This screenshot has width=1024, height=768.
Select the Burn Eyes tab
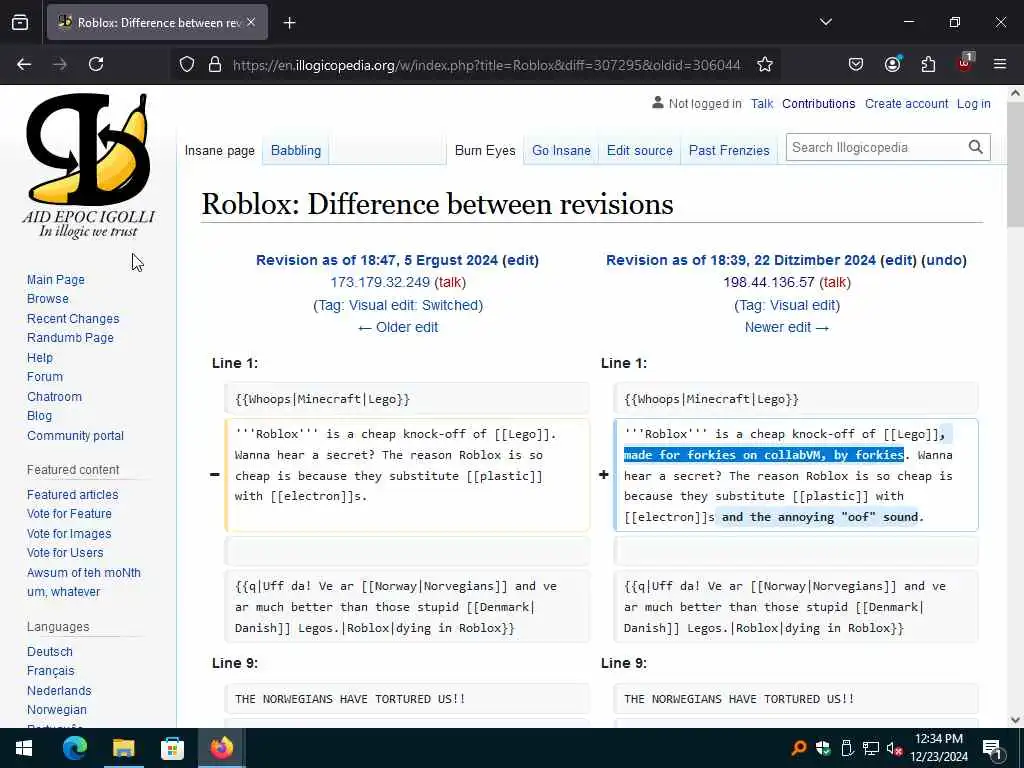(485, 150)
